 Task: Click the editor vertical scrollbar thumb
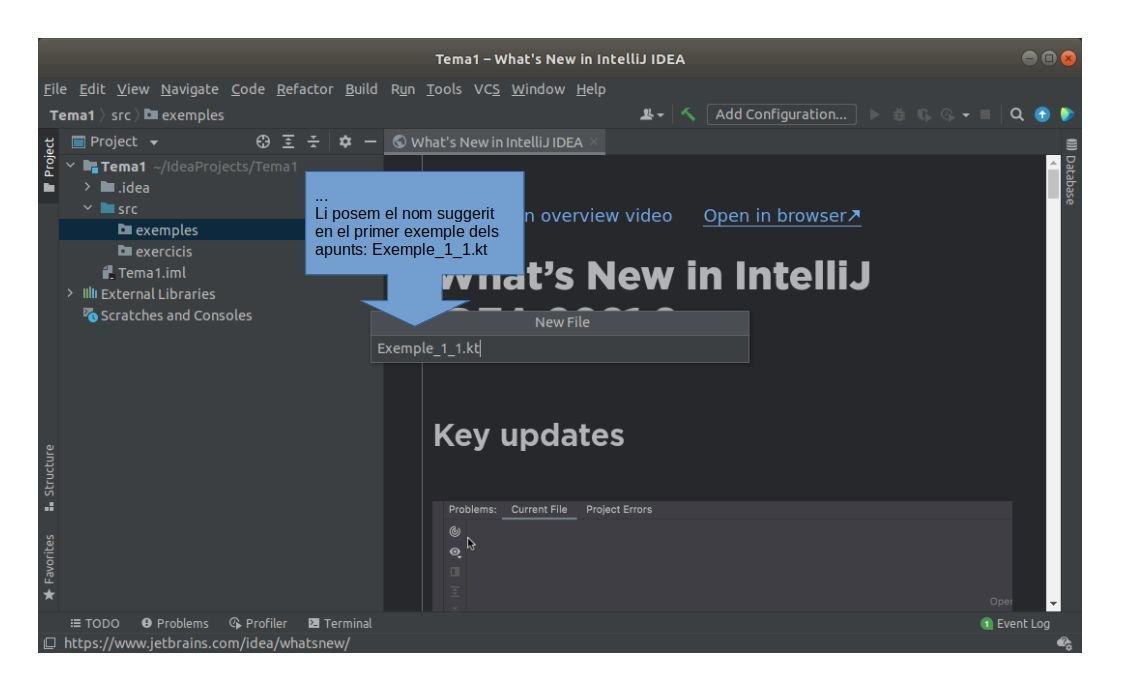point(1053,184)
